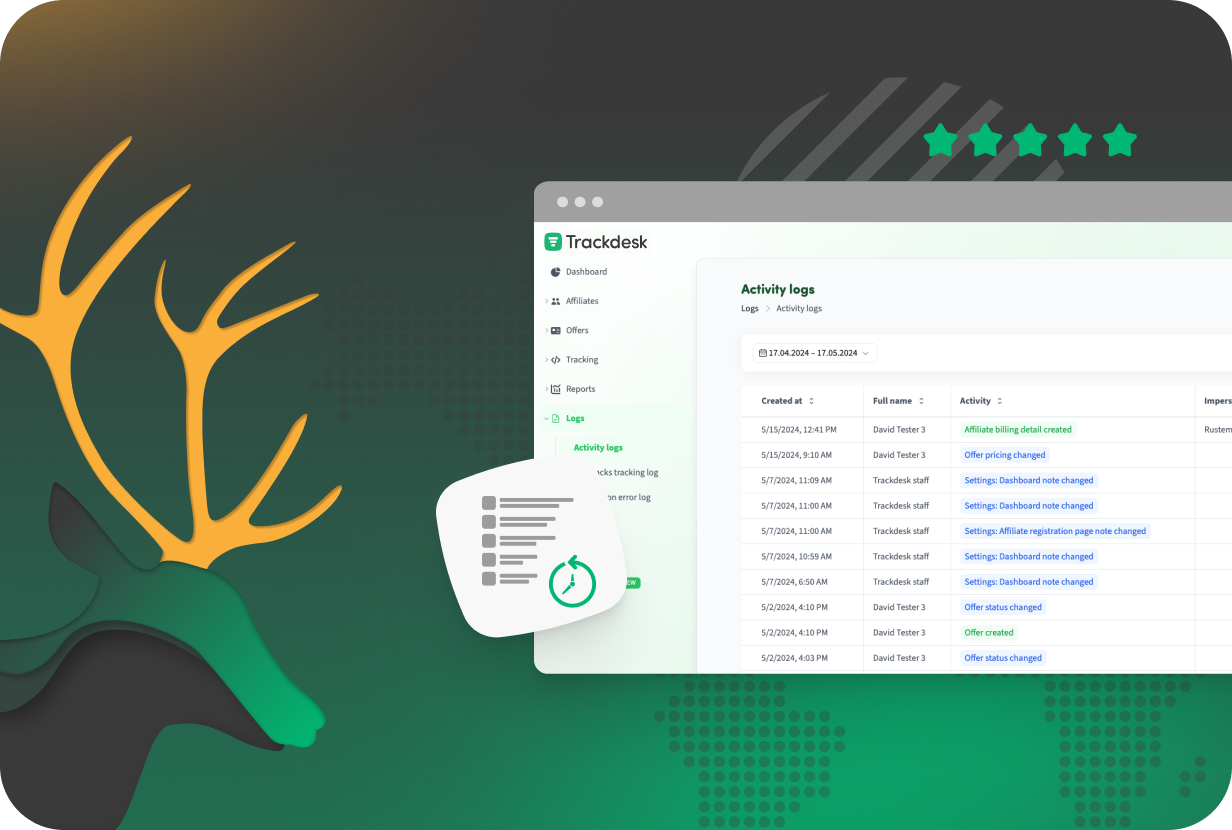1232x830 pixels.
Task: Open the Activity logs sidebar sub-item
Action: pyautogui.click(x=598, y=447)
